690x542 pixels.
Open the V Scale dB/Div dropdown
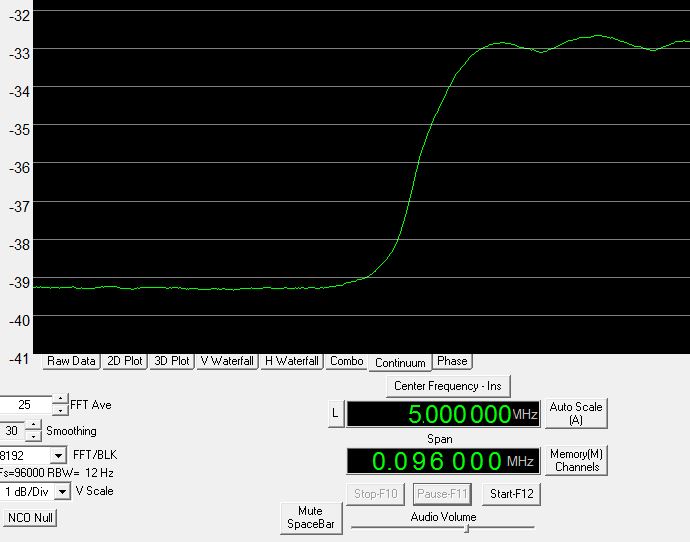[62, 491]
